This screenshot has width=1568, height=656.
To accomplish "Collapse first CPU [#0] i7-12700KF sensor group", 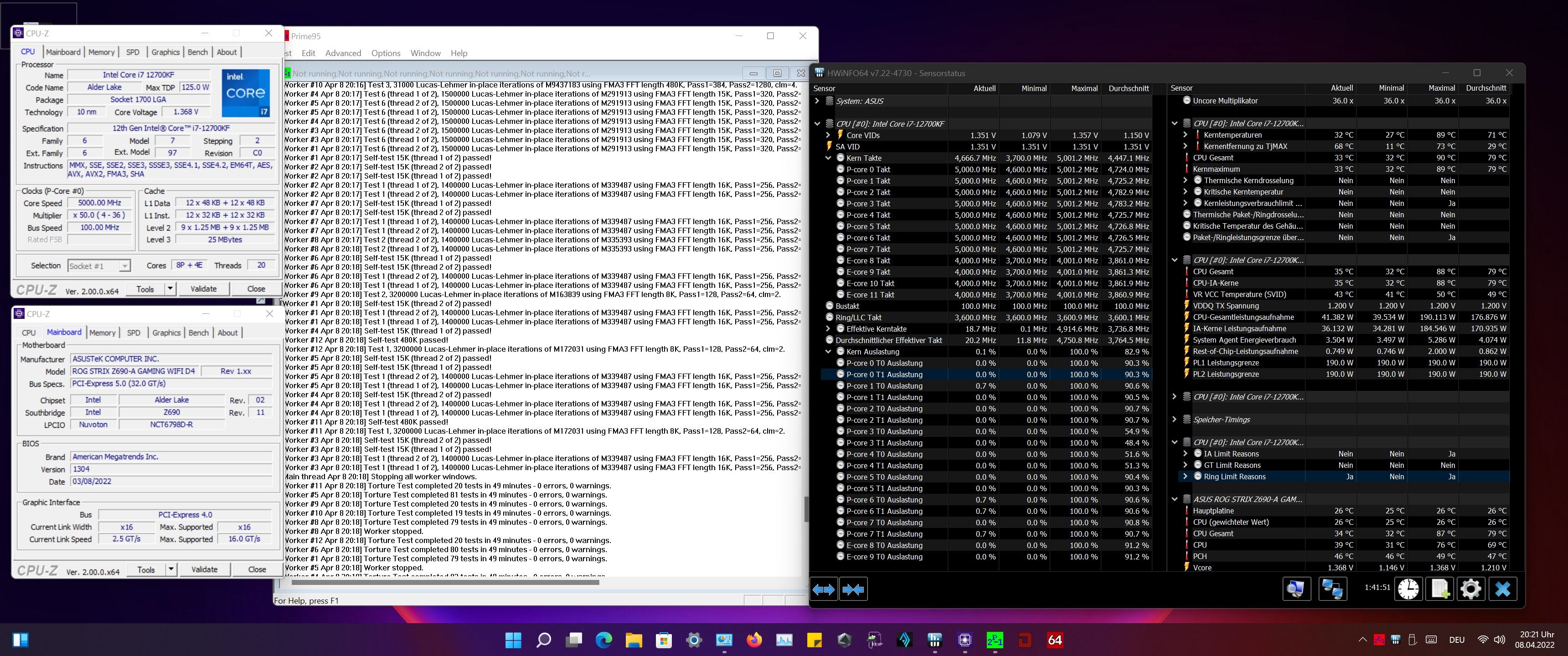I will coord(817,123).
